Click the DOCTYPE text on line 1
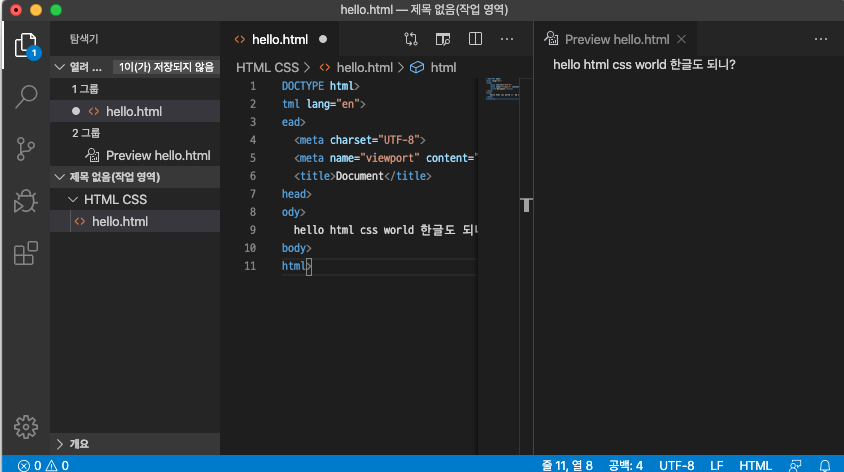Image resolution: width=844 pixels, height=472 pixels. pyautogui.click(x=303, y=86)
